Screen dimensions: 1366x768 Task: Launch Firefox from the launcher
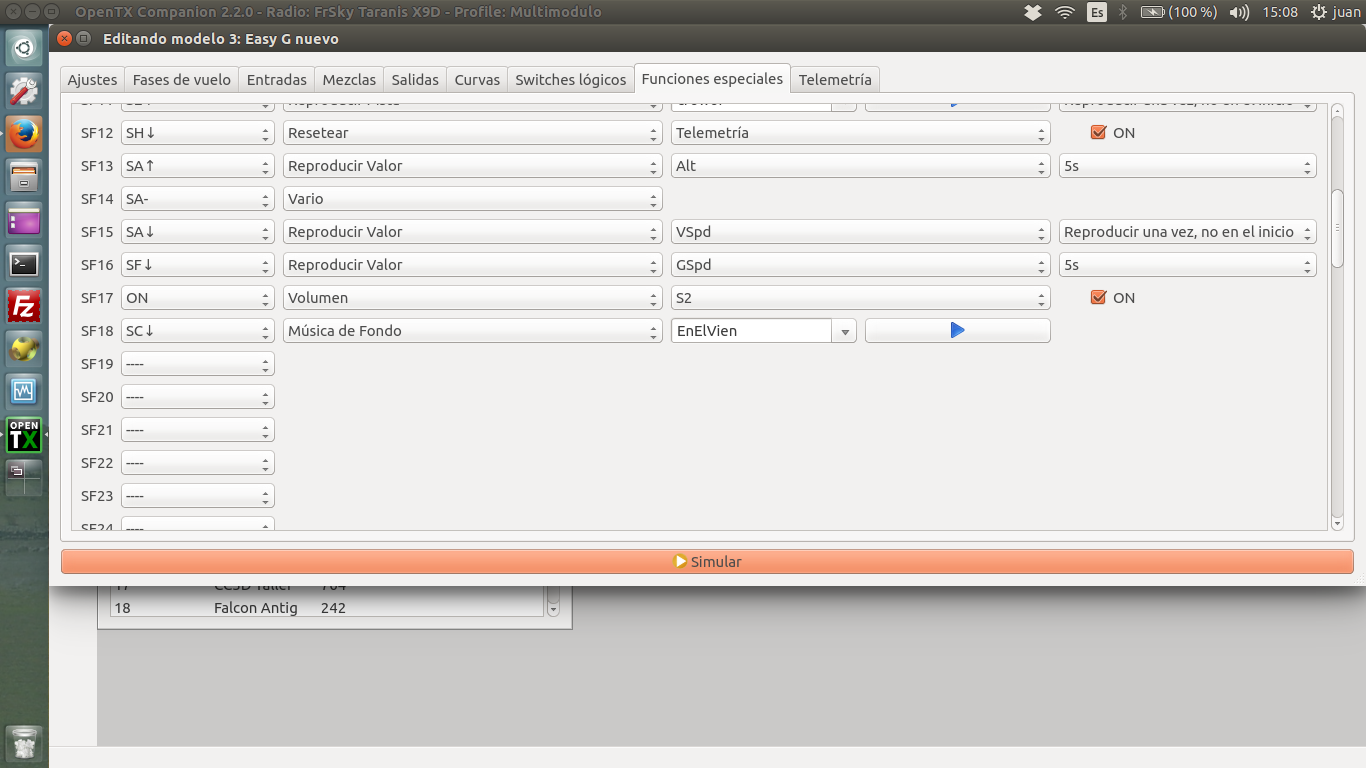pyautogui.click(x=24, y=133)
